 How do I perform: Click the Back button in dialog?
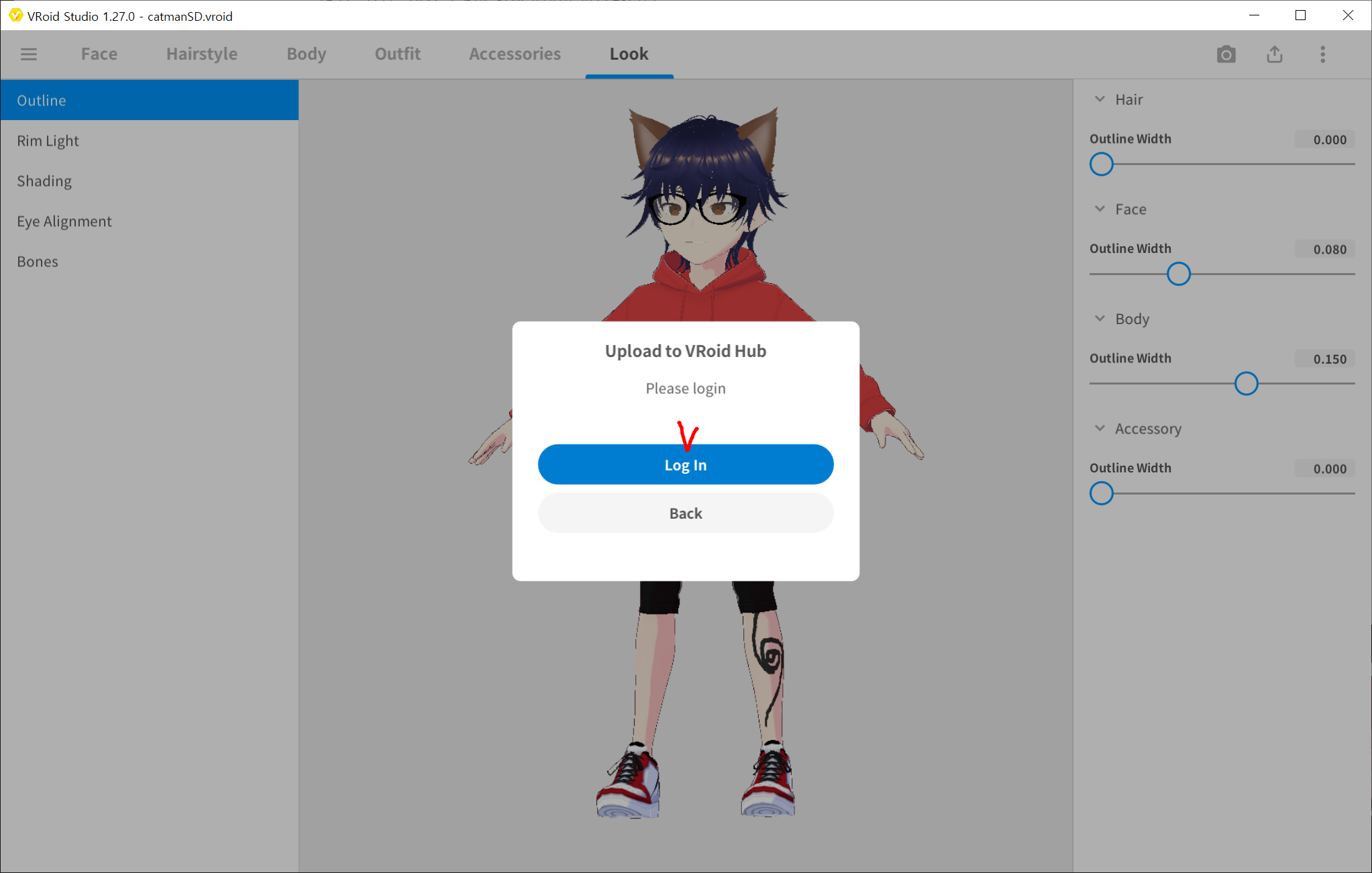(x=685, y=513)
